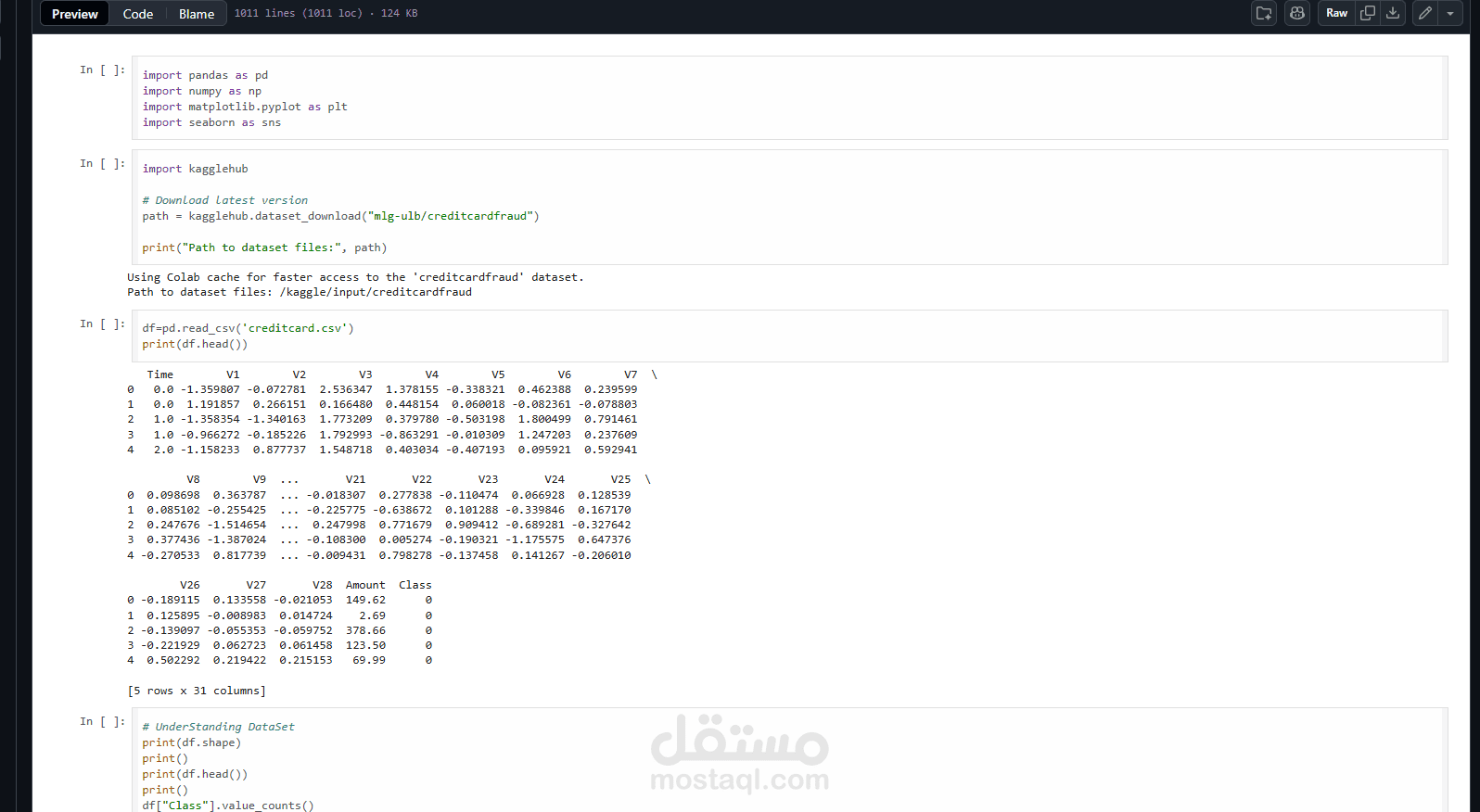The image size is (1480, 812).
Task: Click the print(df.head()) line in third cell
Action: click(195, 344)
